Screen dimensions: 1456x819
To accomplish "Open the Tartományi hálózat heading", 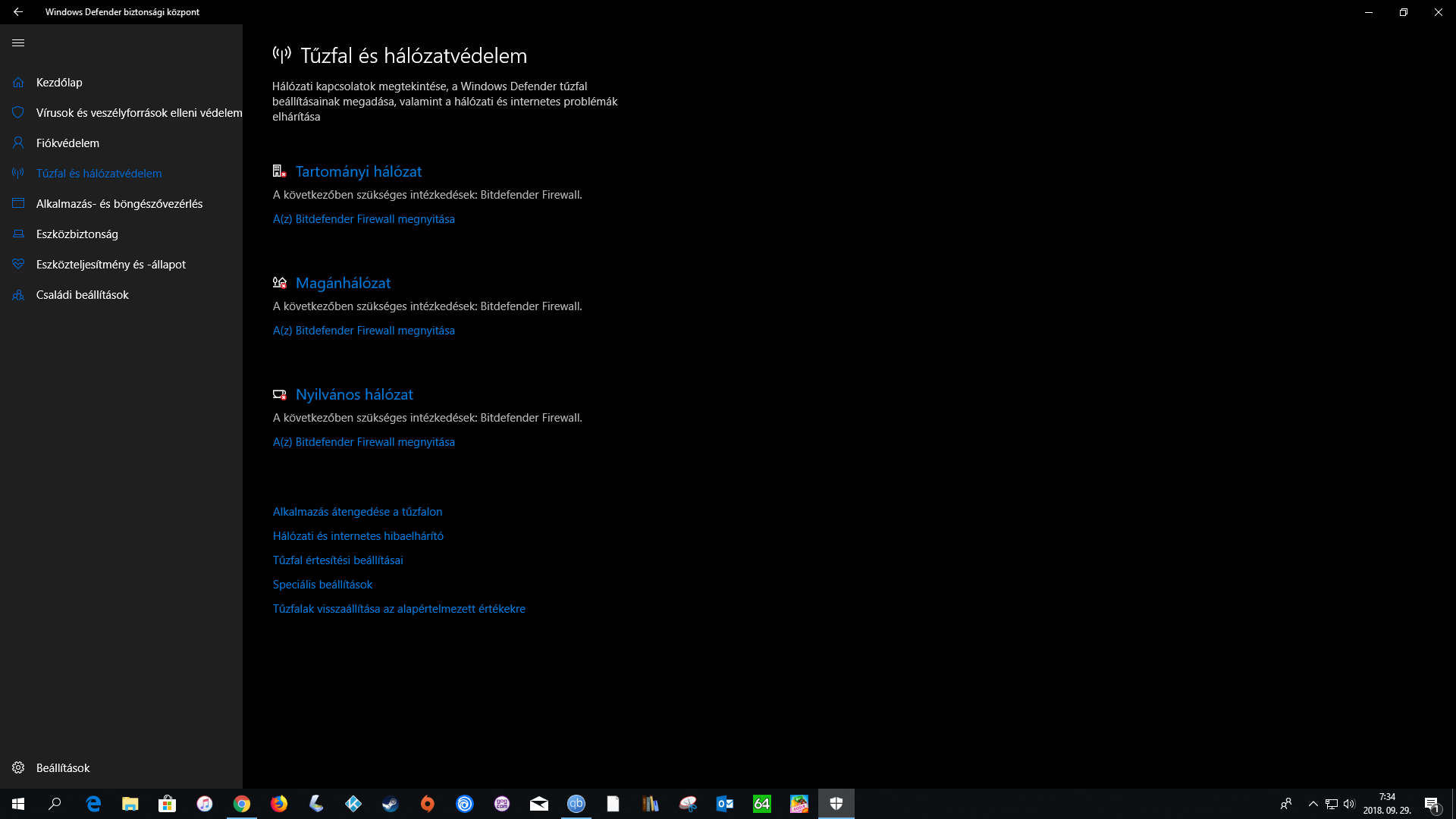I will point(358,172).
